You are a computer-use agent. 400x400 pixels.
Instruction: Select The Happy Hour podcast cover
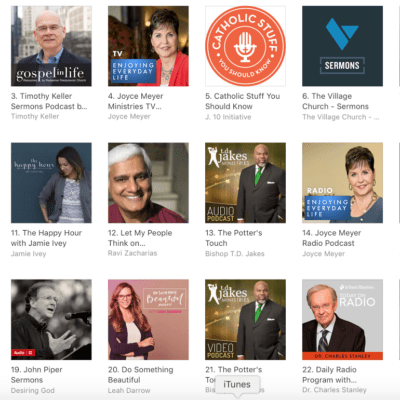(x=51, y=183)
